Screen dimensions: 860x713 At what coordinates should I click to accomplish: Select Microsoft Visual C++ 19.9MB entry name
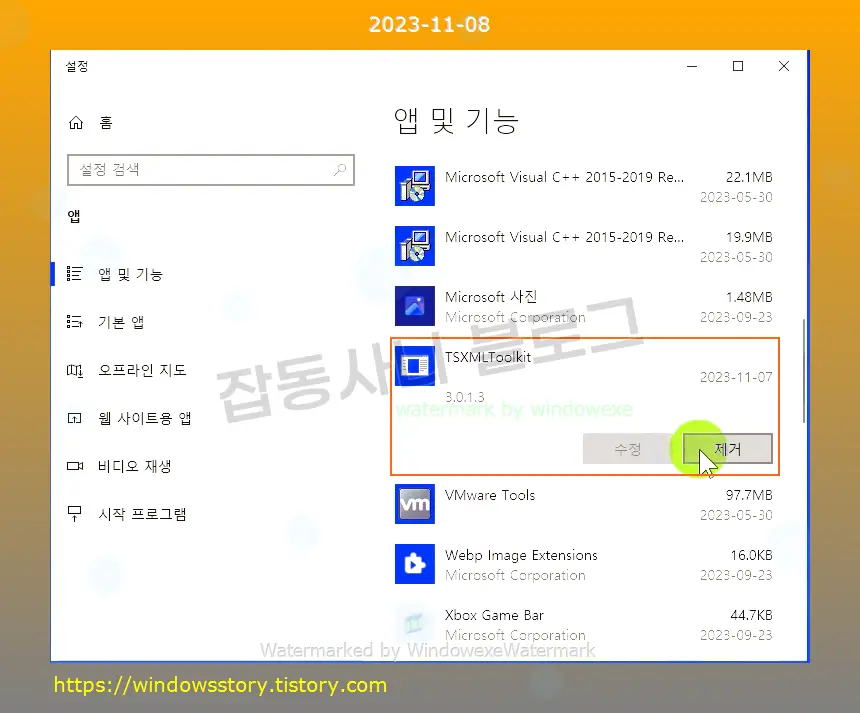pyautogui.click(x=564, y=237)
